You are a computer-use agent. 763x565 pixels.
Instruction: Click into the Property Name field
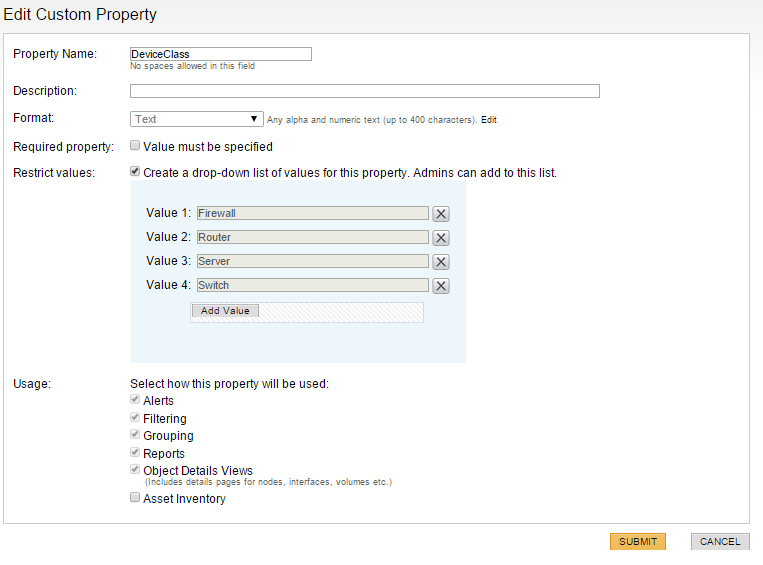coord(221,54)
